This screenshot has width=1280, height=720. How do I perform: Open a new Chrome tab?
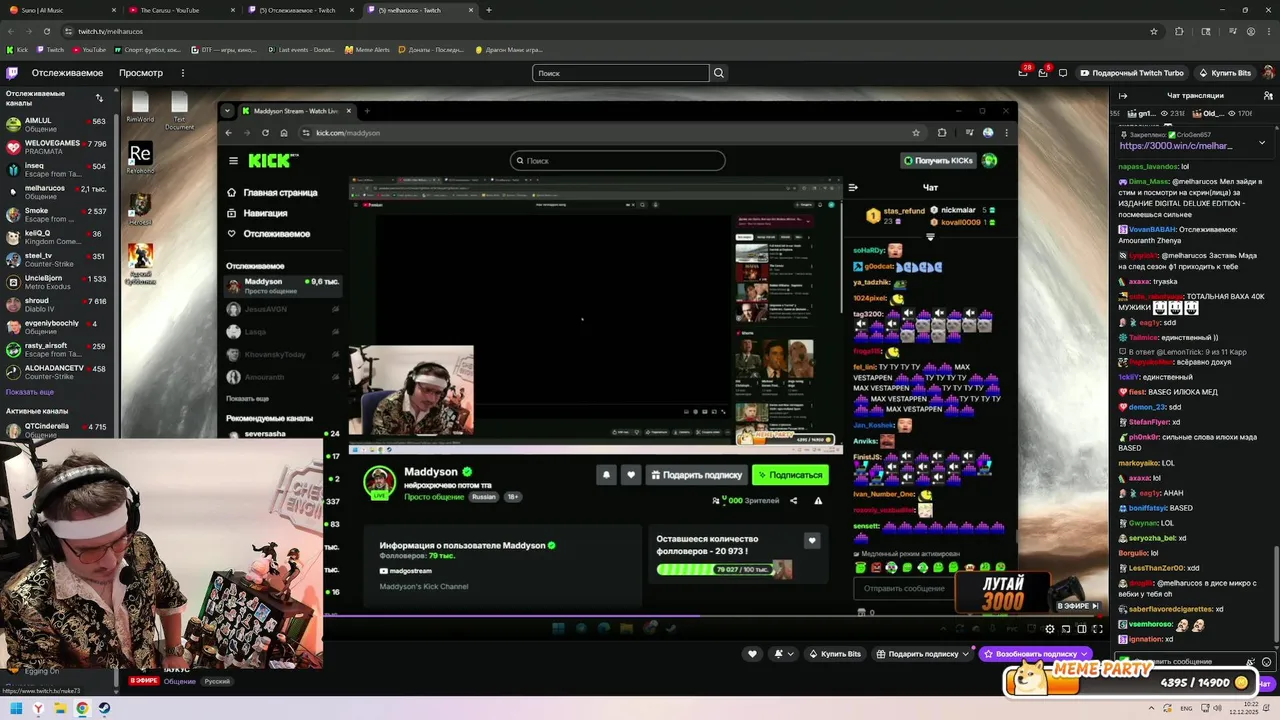click(488, 10)
